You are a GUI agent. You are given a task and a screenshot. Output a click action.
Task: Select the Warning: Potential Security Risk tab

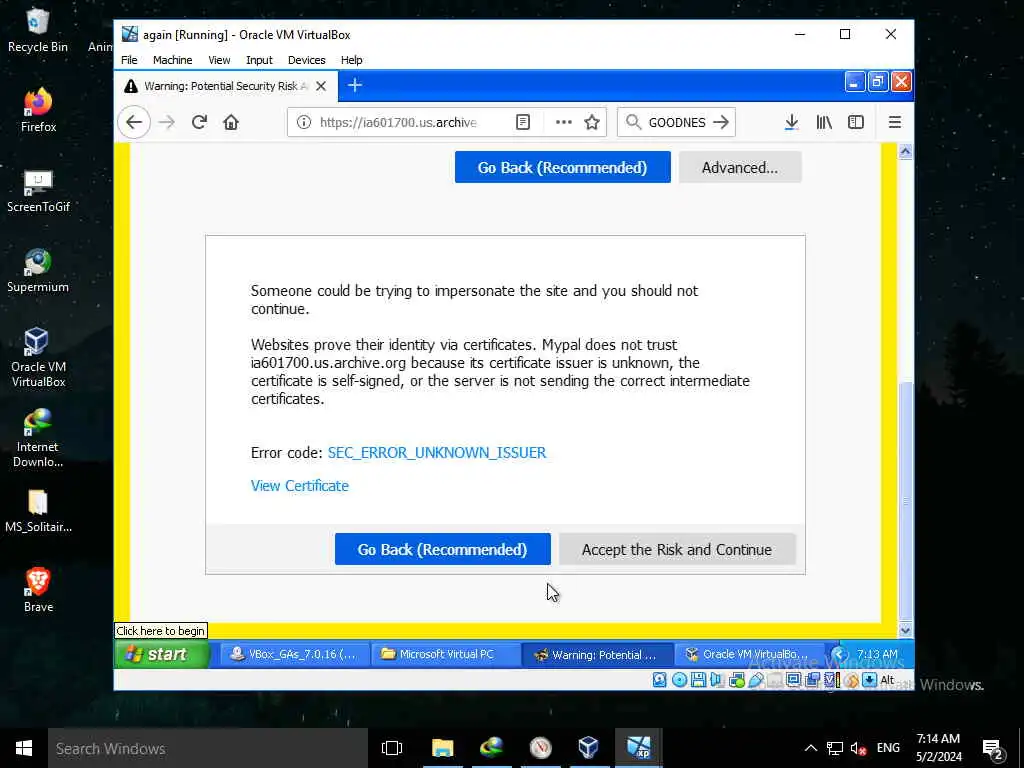226,86
